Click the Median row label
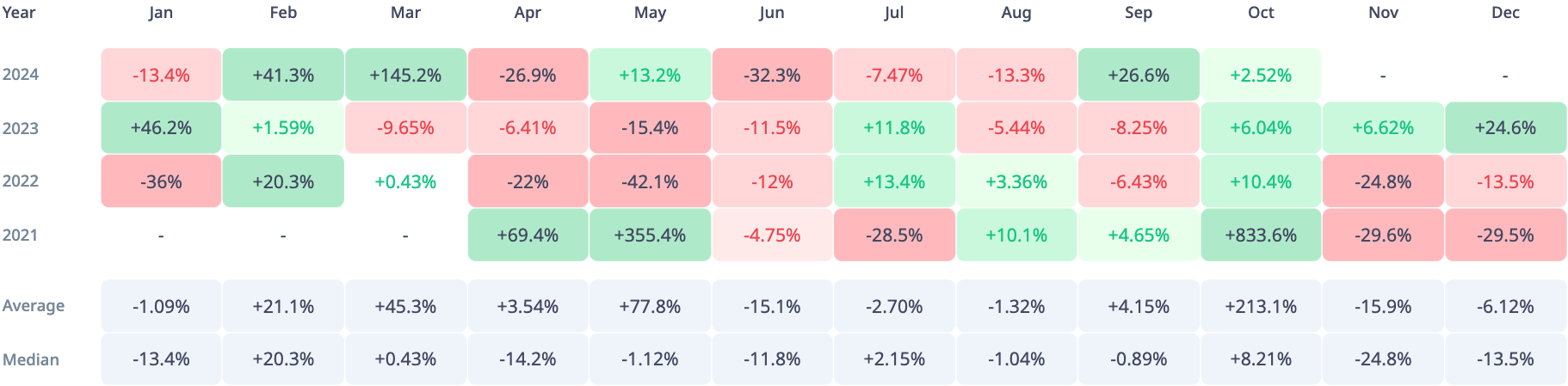Screen dimensions: 1568x386 pyautogui.click(x=31, y=359)
